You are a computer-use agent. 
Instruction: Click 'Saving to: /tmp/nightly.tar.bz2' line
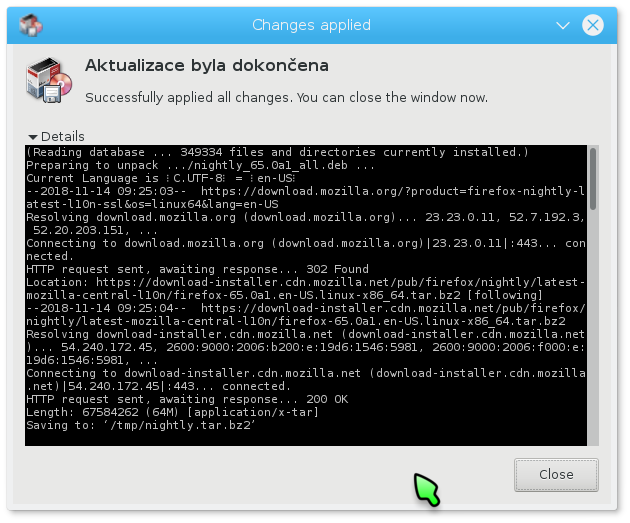click(x=141, y=425)
